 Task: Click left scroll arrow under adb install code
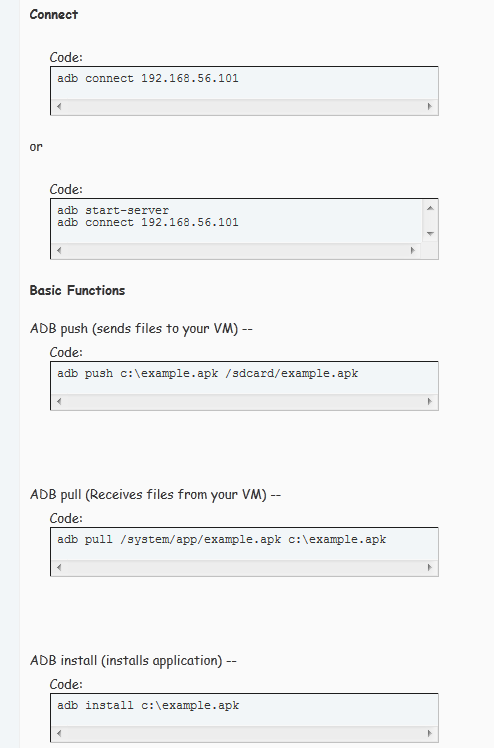pos(59,733)
